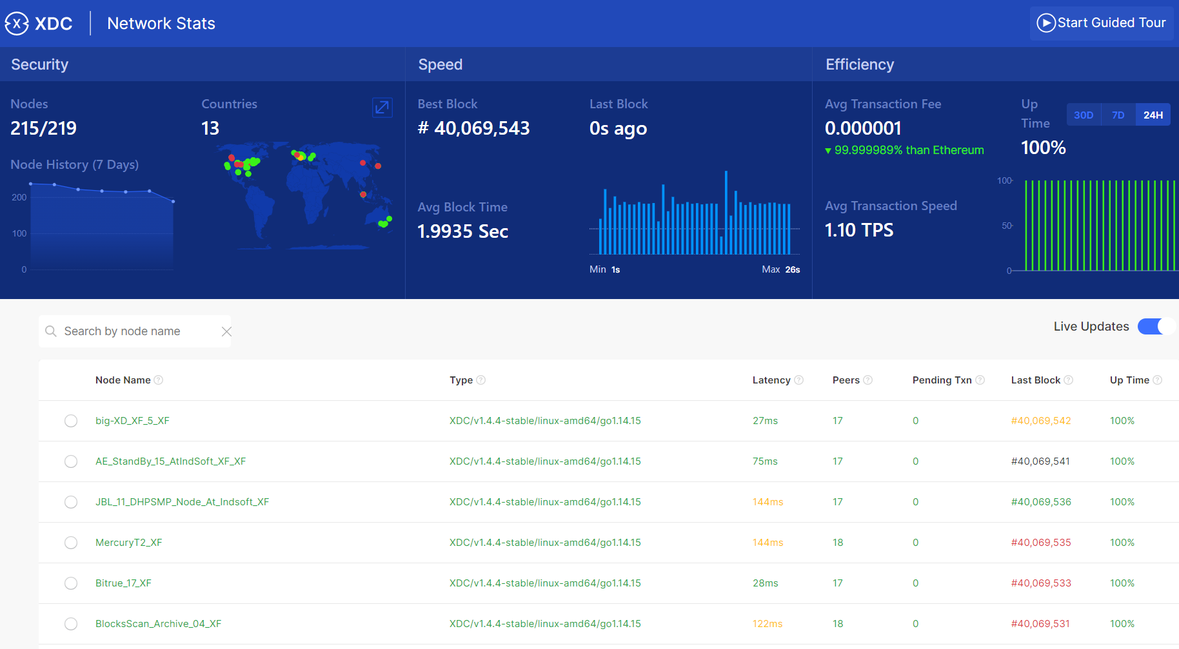Viewport: 1179px width, 649px height.
Task: Click last block #40,069,542 in the first row
Action: point(1041,420)
